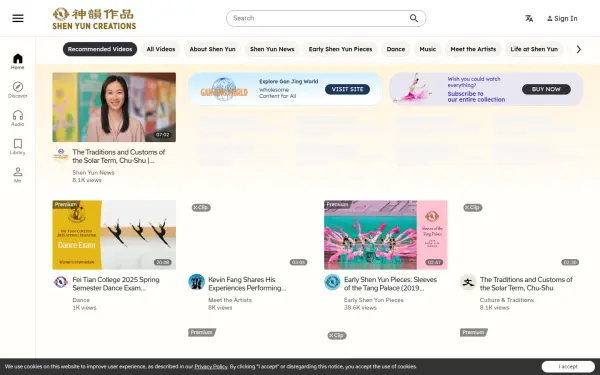Click 'Dance' label under Dance Exam video
This screenshot has width=600, height=375.
click(81, 300)
